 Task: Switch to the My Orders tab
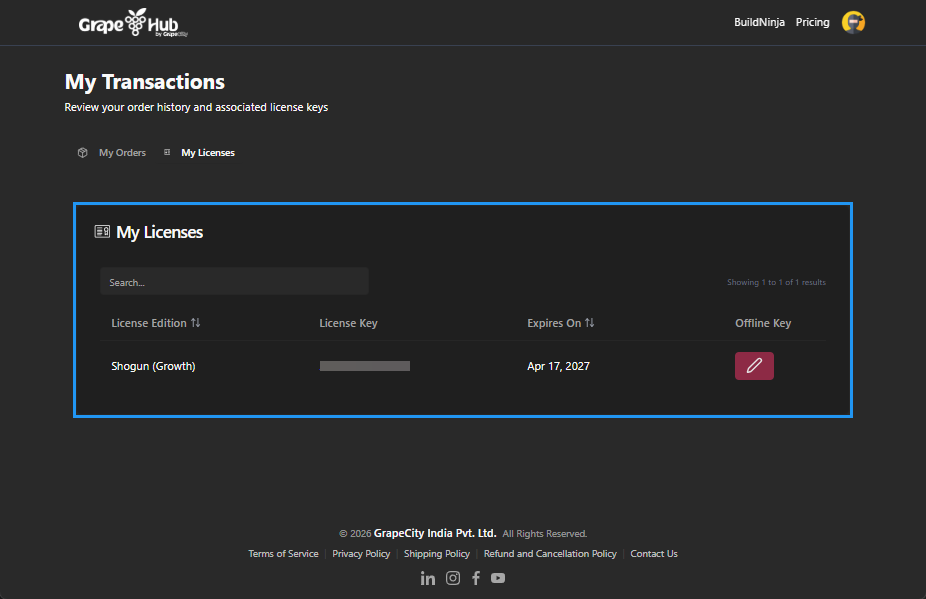pyautogui.click(x=122, y=152)
